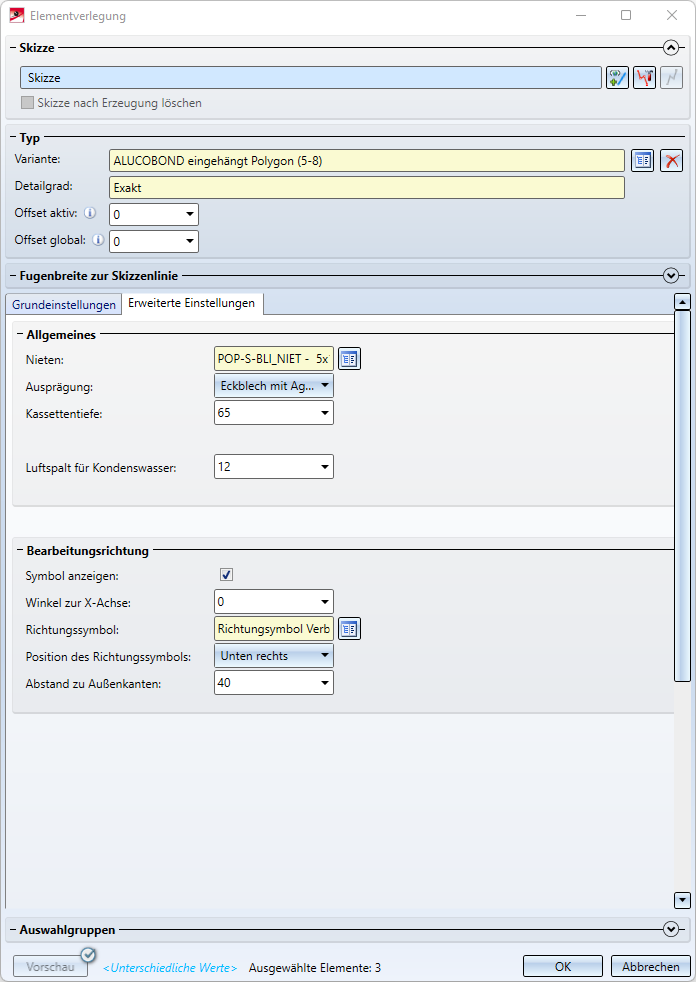
Task: Click Unterschiedliche Werte text
Action: (170, 968)
